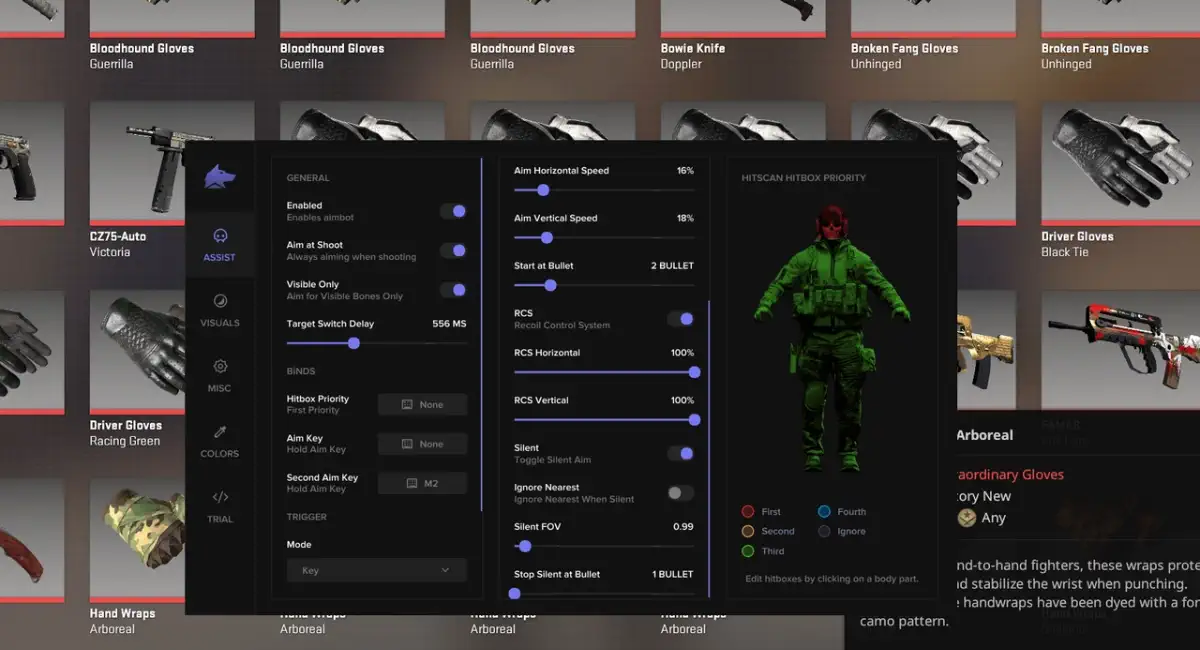Enable Ignore Nearest switch
Viewport: 1200px width, 650px height.
(x=680, y=493)
